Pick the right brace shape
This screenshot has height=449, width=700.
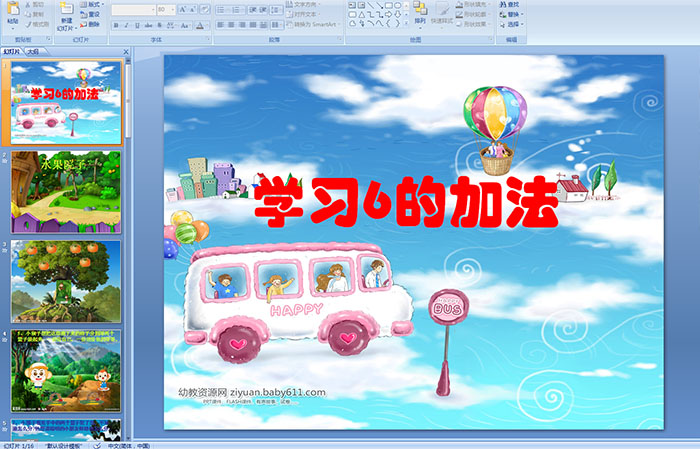coord(397,24)
